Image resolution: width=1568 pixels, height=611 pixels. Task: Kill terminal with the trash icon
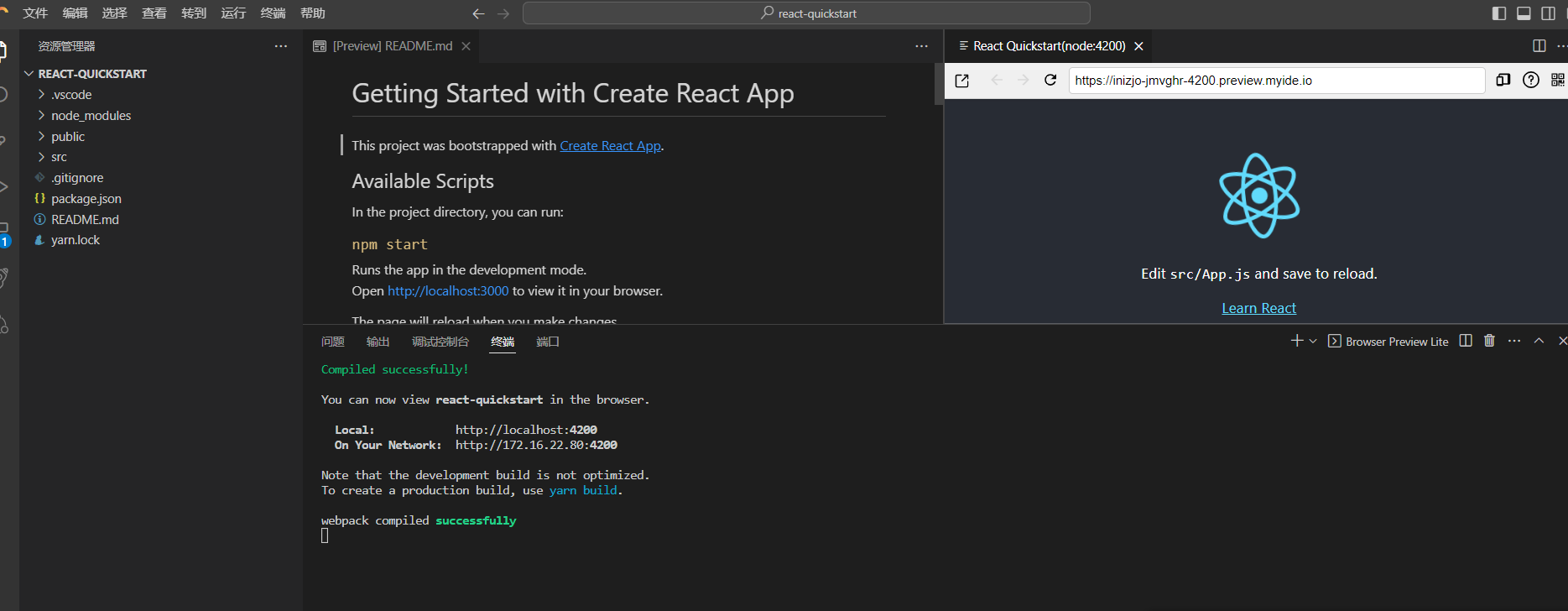(1489, 341)
